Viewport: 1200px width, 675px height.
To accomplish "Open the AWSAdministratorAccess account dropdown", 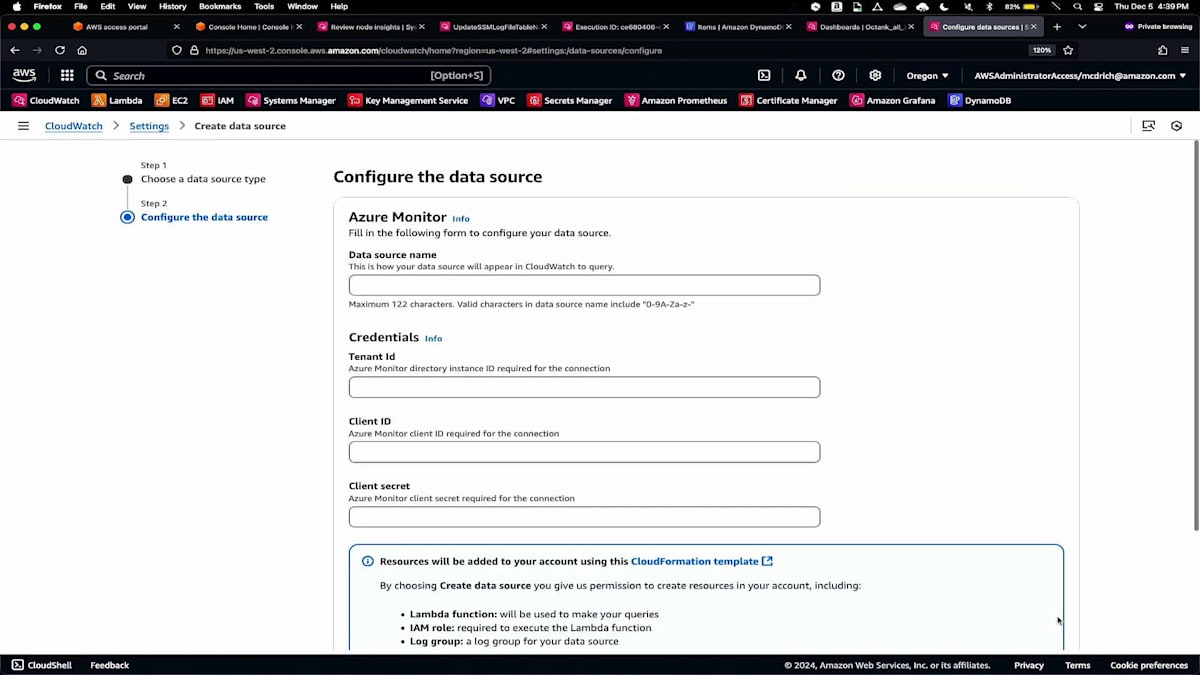I will tap(1079, 75).
